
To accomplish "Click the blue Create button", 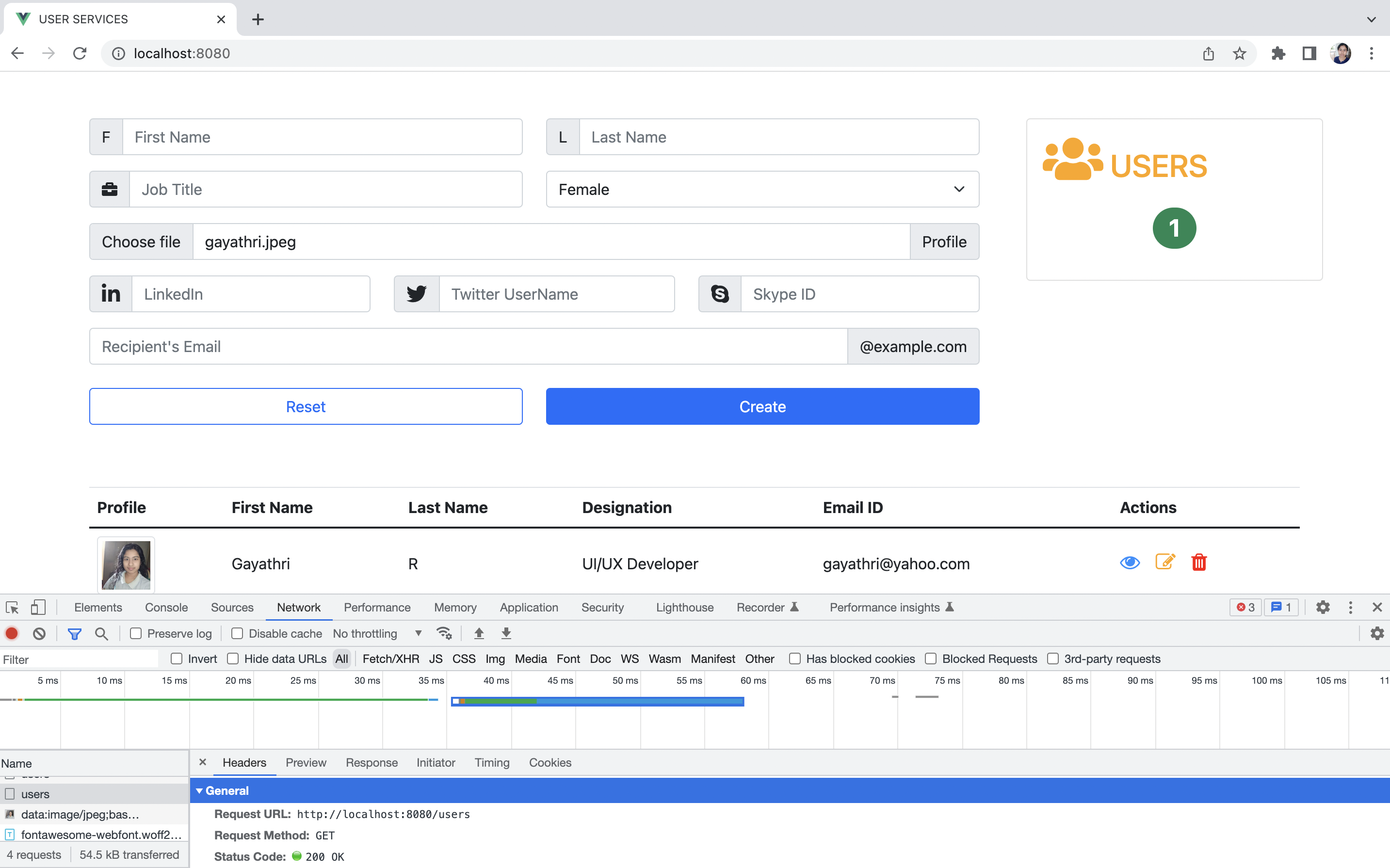I will (762, 406).
